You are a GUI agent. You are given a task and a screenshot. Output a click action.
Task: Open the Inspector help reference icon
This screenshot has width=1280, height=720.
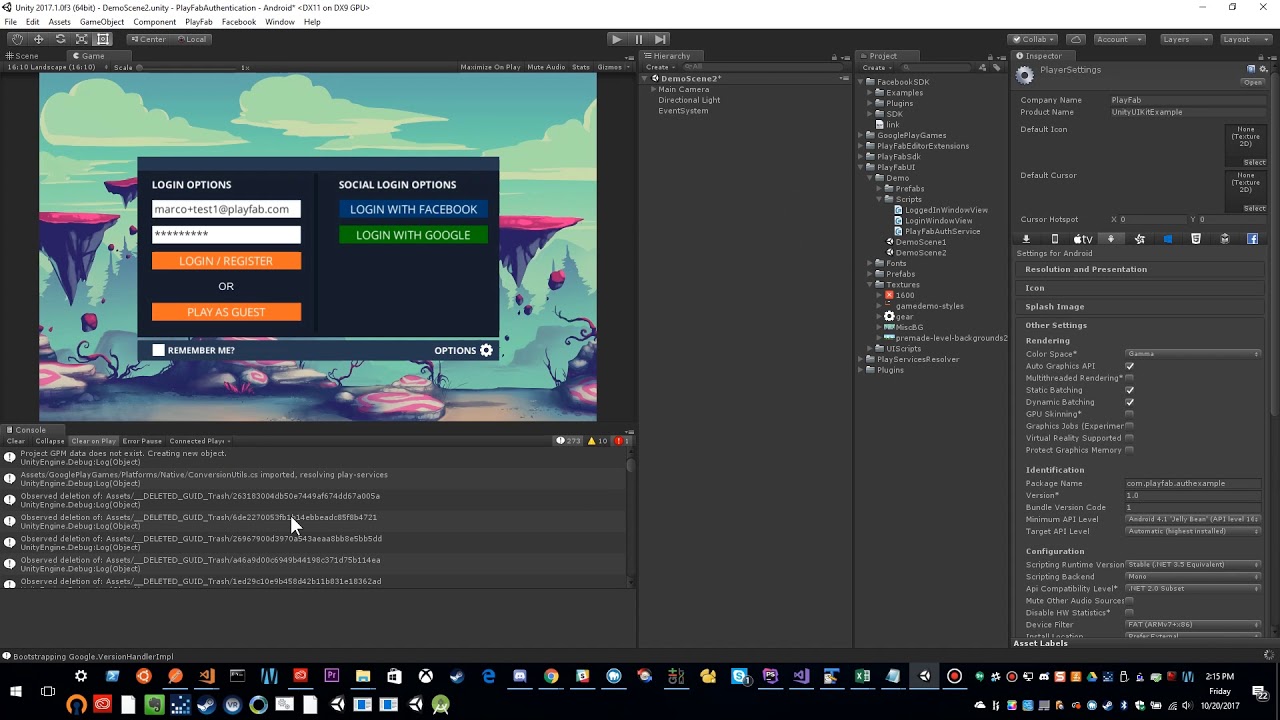(1251, 69)
